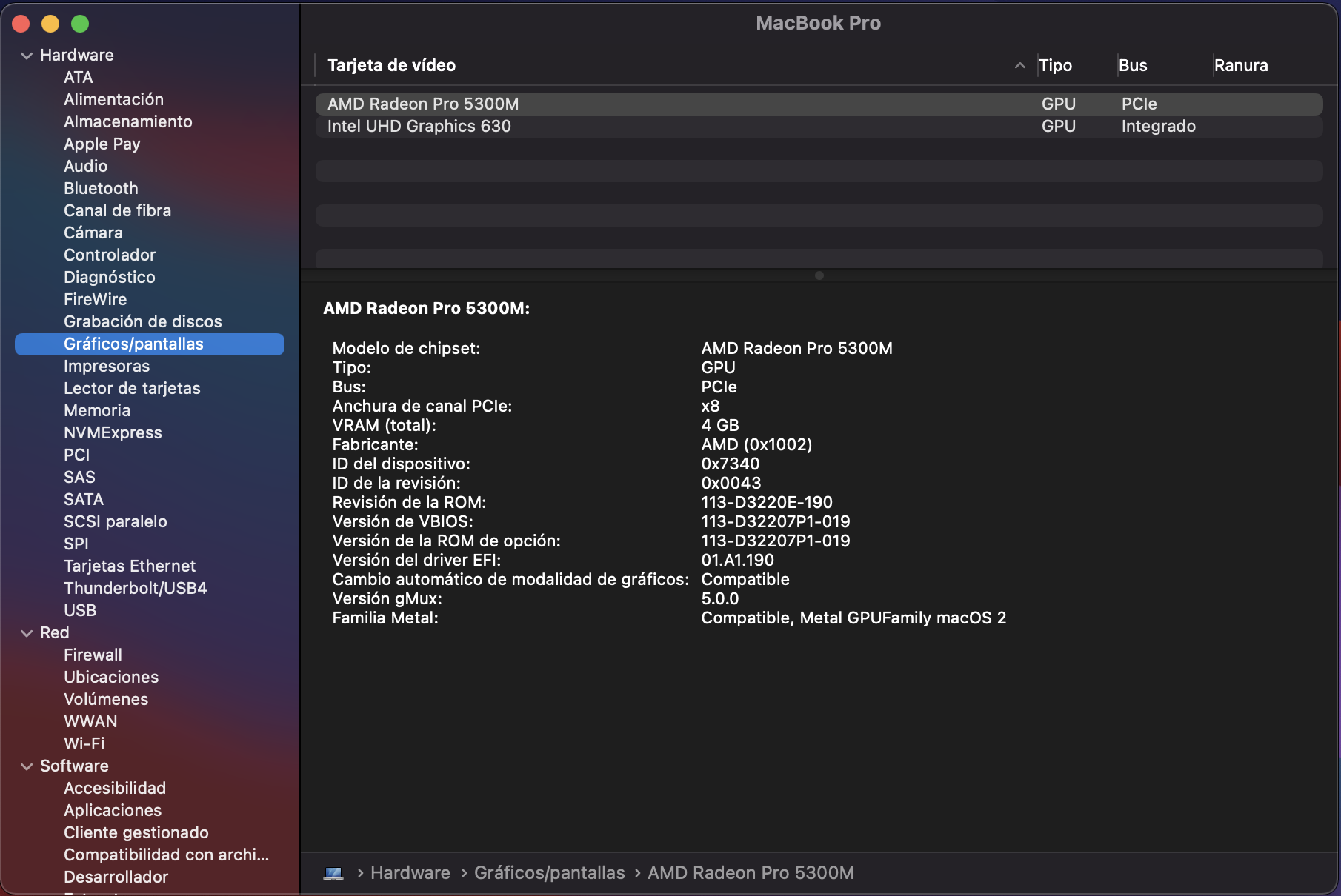Collapse the Hardware section

click(x=27, y=56)
